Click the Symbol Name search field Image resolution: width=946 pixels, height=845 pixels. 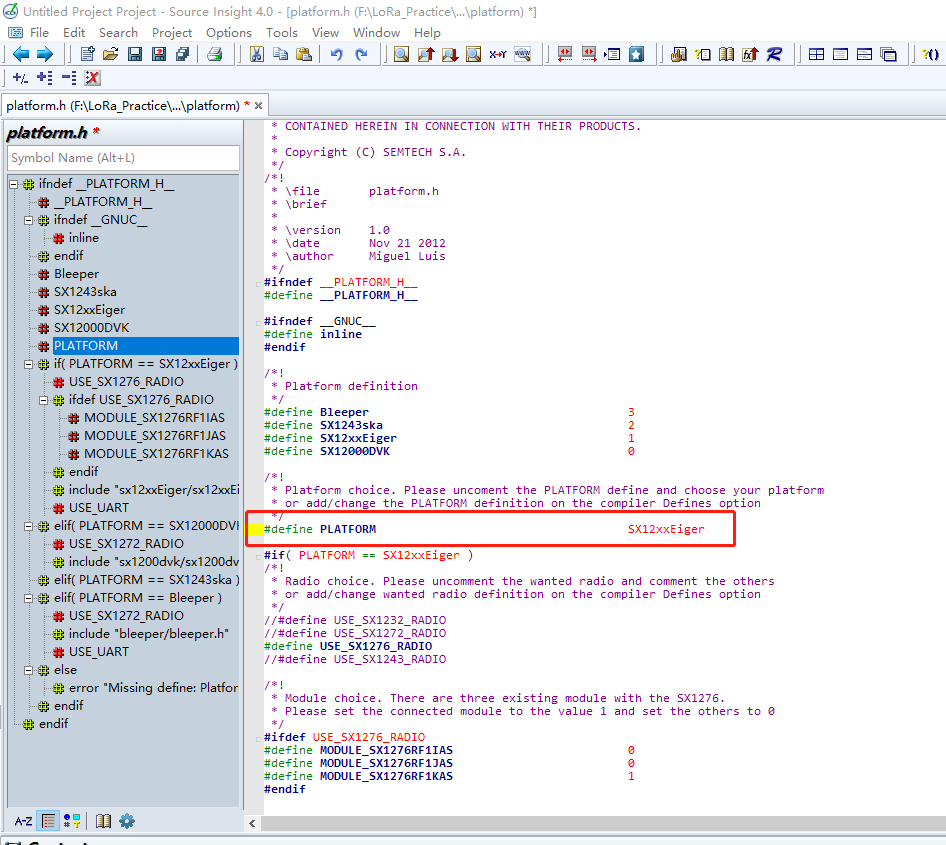pos(123,158)
